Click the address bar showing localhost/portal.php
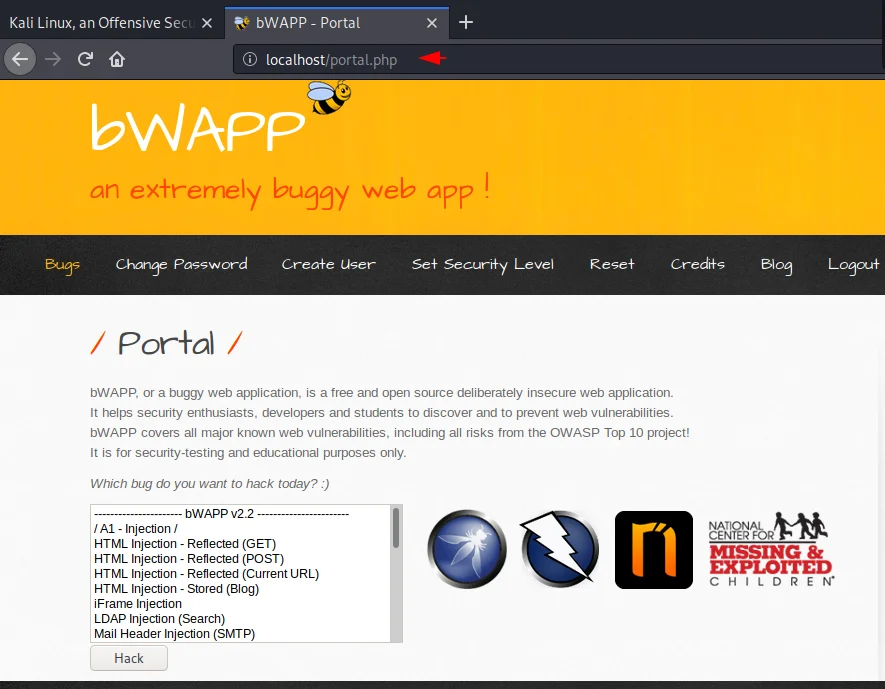 pos(559,59)
